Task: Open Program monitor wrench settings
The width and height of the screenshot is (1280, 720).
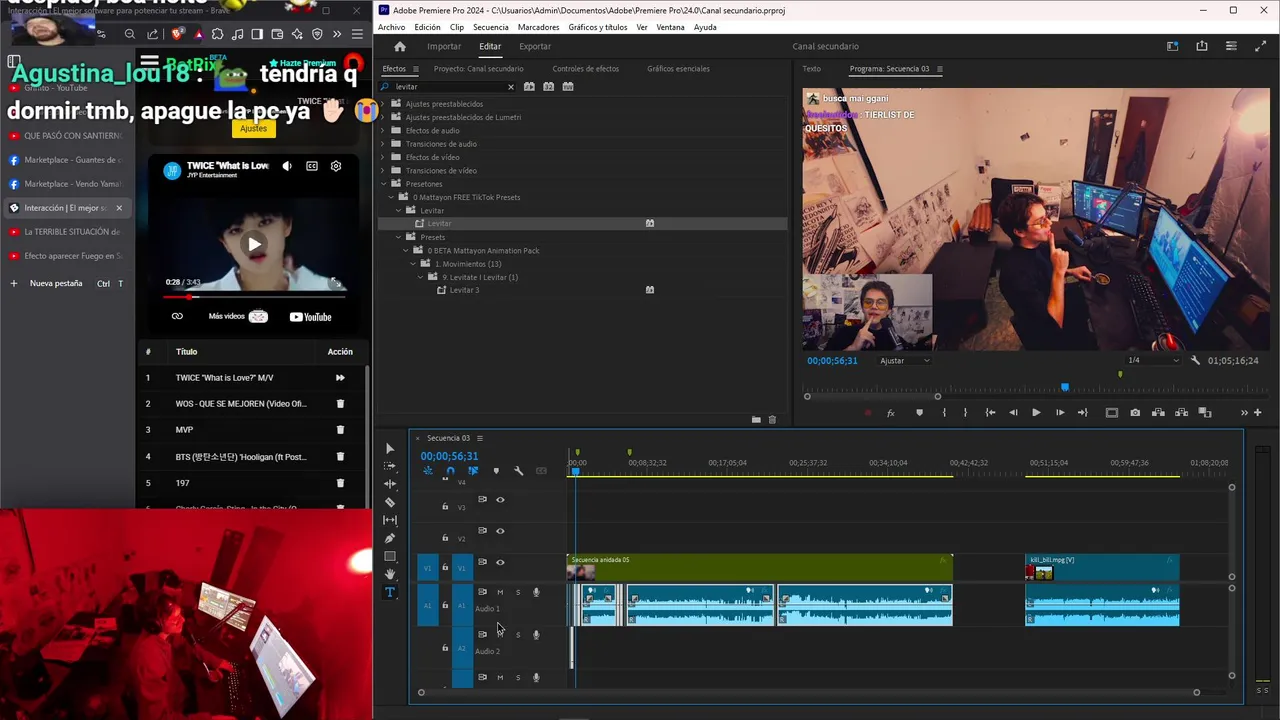Action: click(1195, 360)
